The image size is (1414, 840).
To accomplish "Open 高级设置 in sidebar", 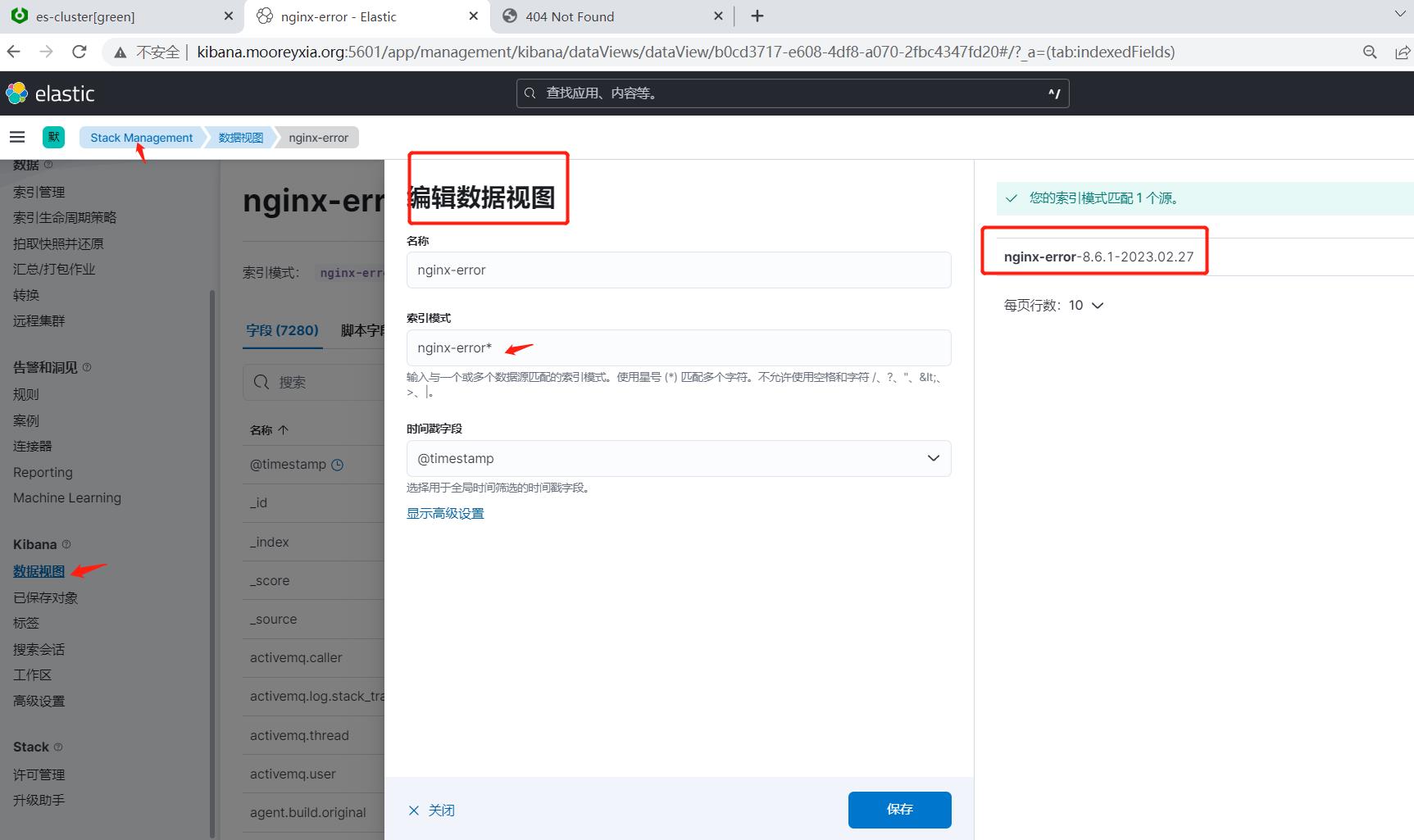I will point(39,701).
